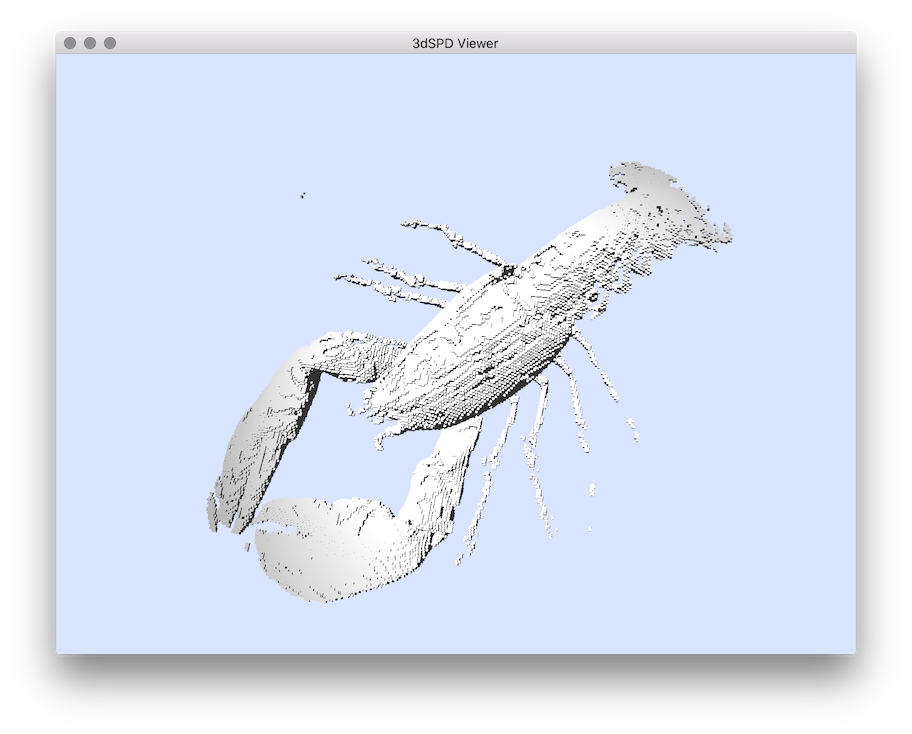Click the close button of 3dSPD Viewer
Image resolution: width=912 pixels, height=734 pixels.
[70, 43]
